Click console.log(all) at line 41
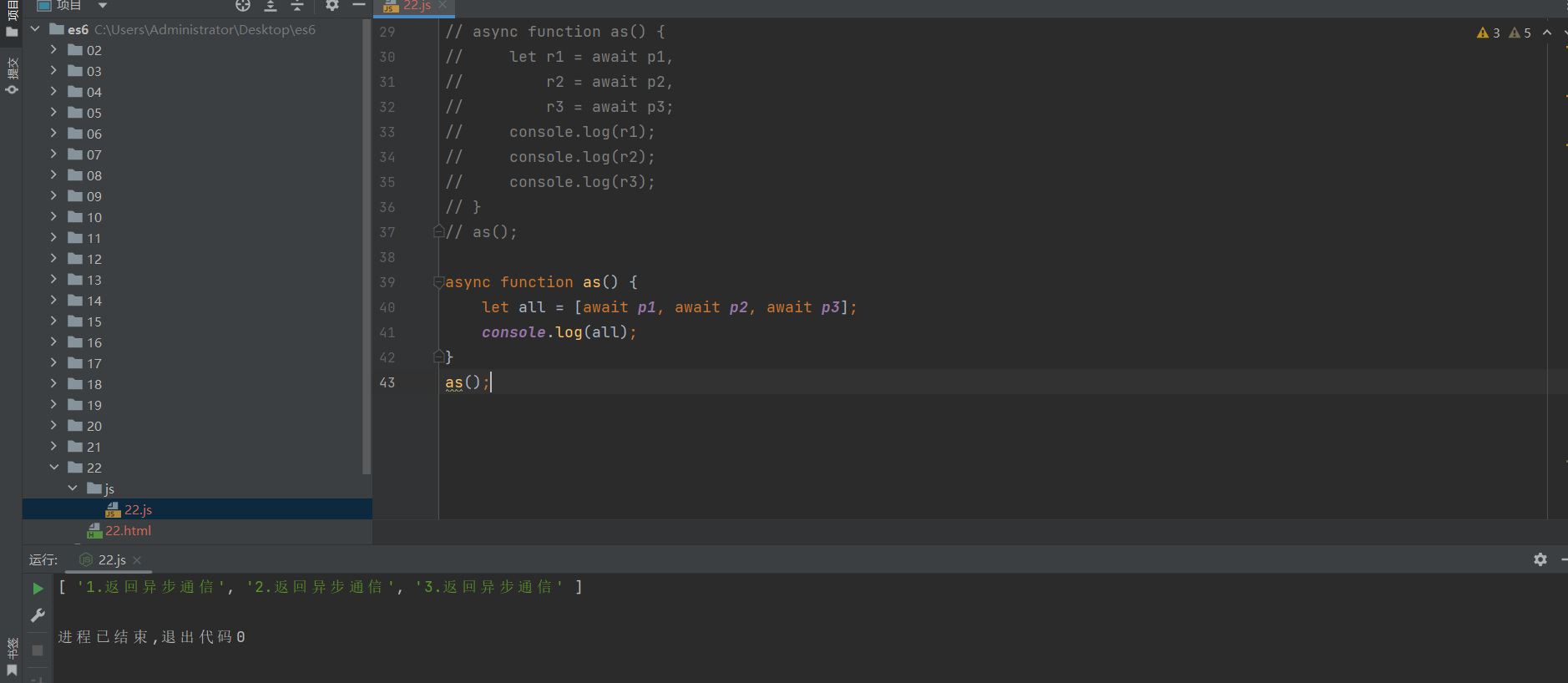1568x683 pixels. point(559,332)
